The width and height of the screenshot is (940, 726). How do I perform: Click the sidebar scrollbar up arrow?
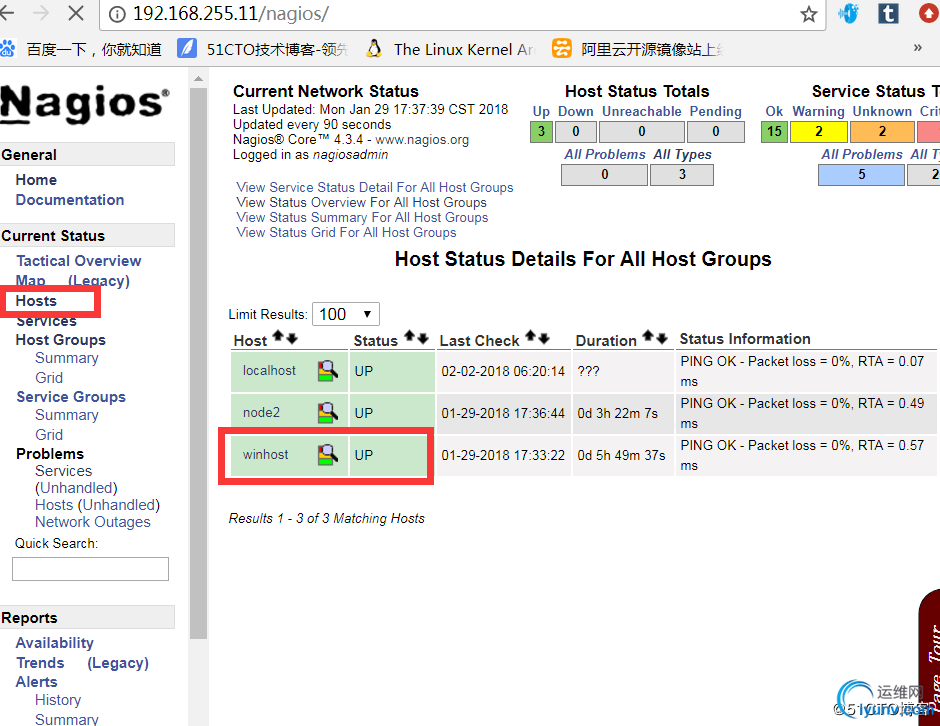[198, 79]
